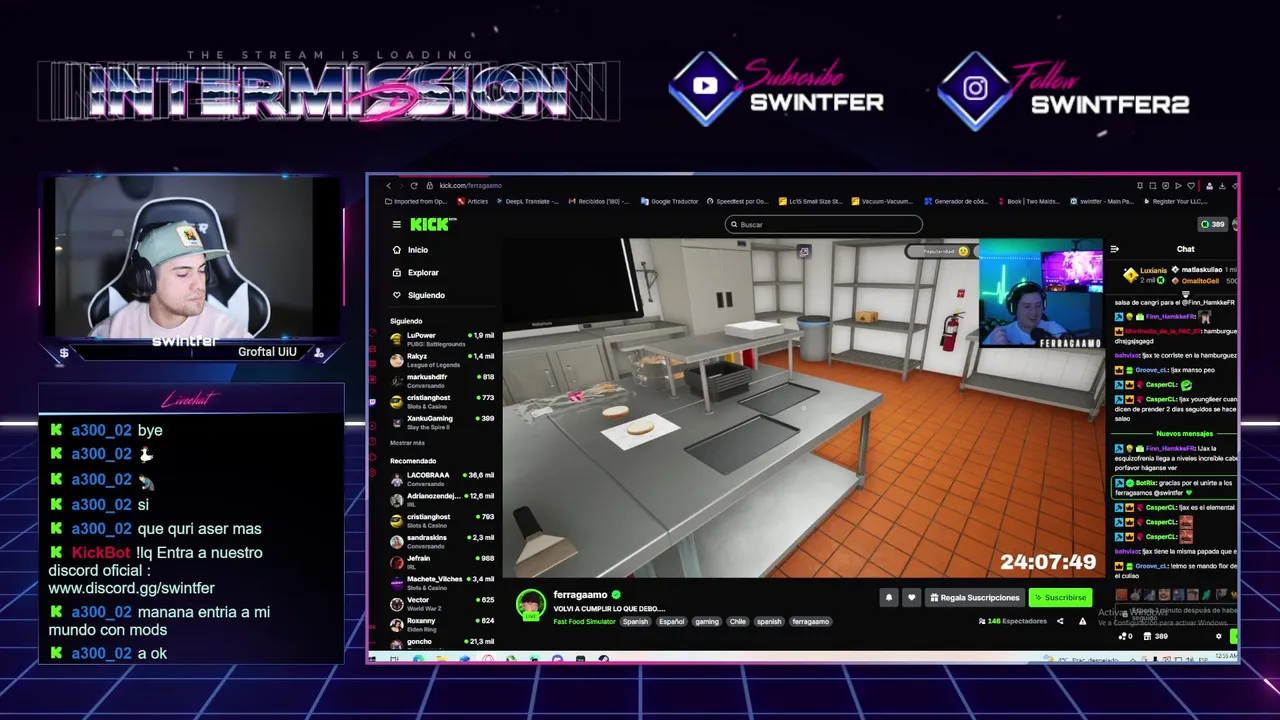Click the Buscar search field

(x=823, y=224)
